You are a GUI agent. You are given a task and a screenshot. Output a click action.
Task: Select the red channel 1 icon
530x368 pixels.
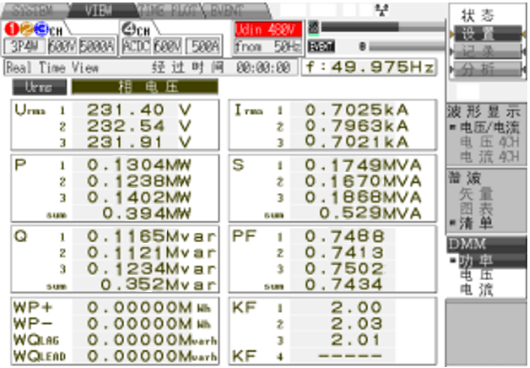11,29
